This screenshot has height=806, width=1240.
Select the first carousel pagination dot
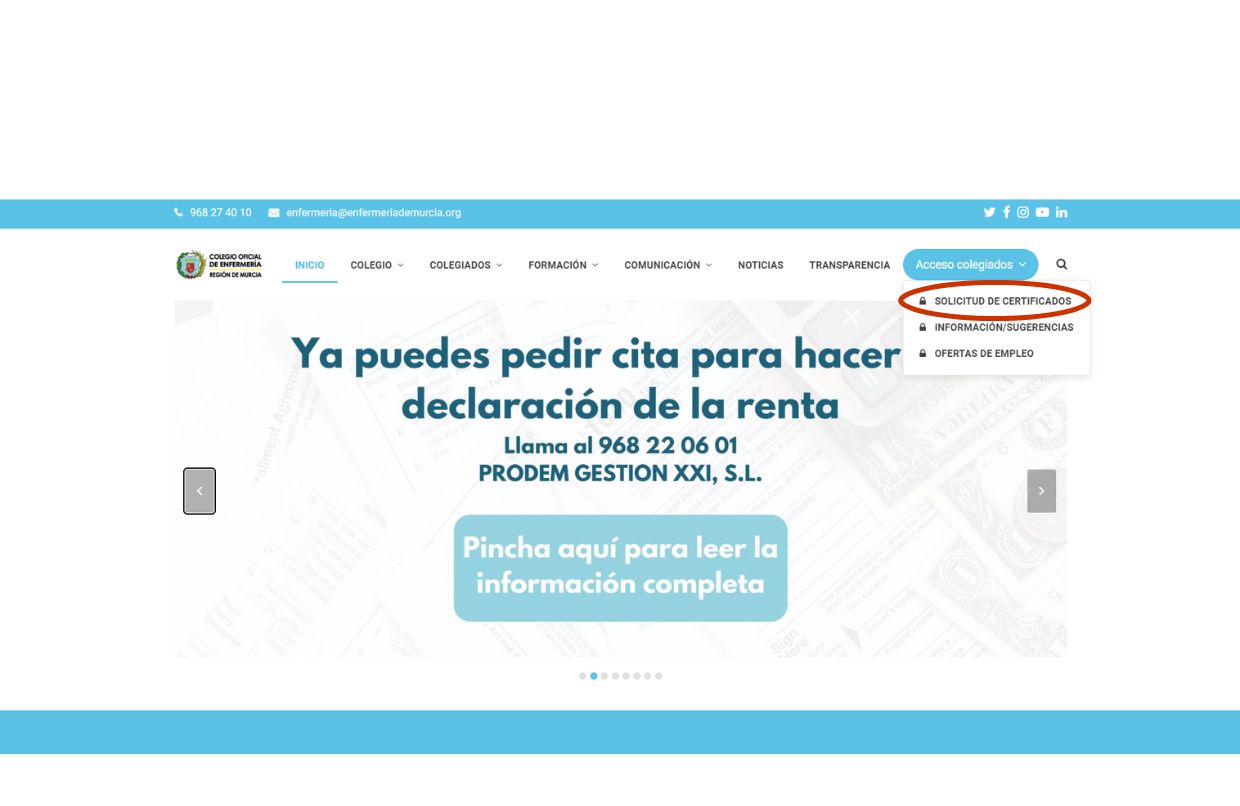[583, 676]
